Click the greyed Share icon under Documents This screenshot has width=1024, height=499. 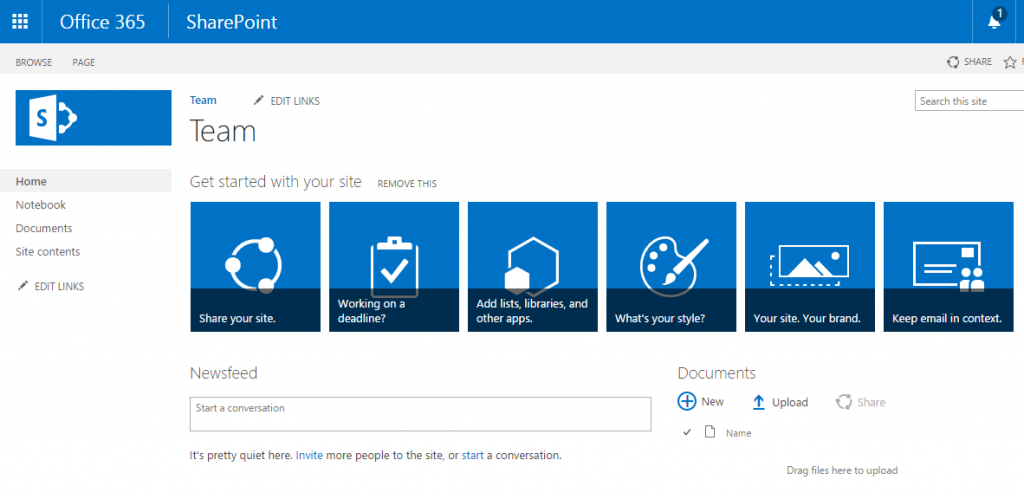coord(844,402)
